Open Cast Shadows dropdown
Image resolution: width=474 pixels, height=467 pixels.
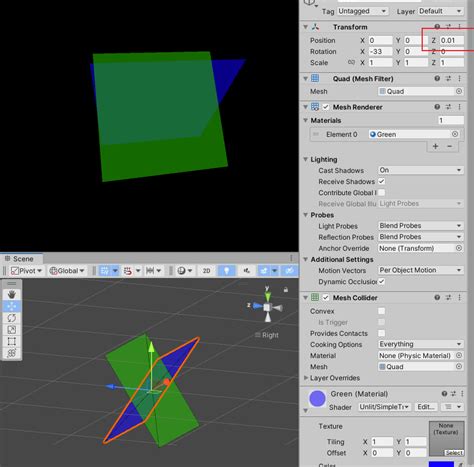coord(421,170)
